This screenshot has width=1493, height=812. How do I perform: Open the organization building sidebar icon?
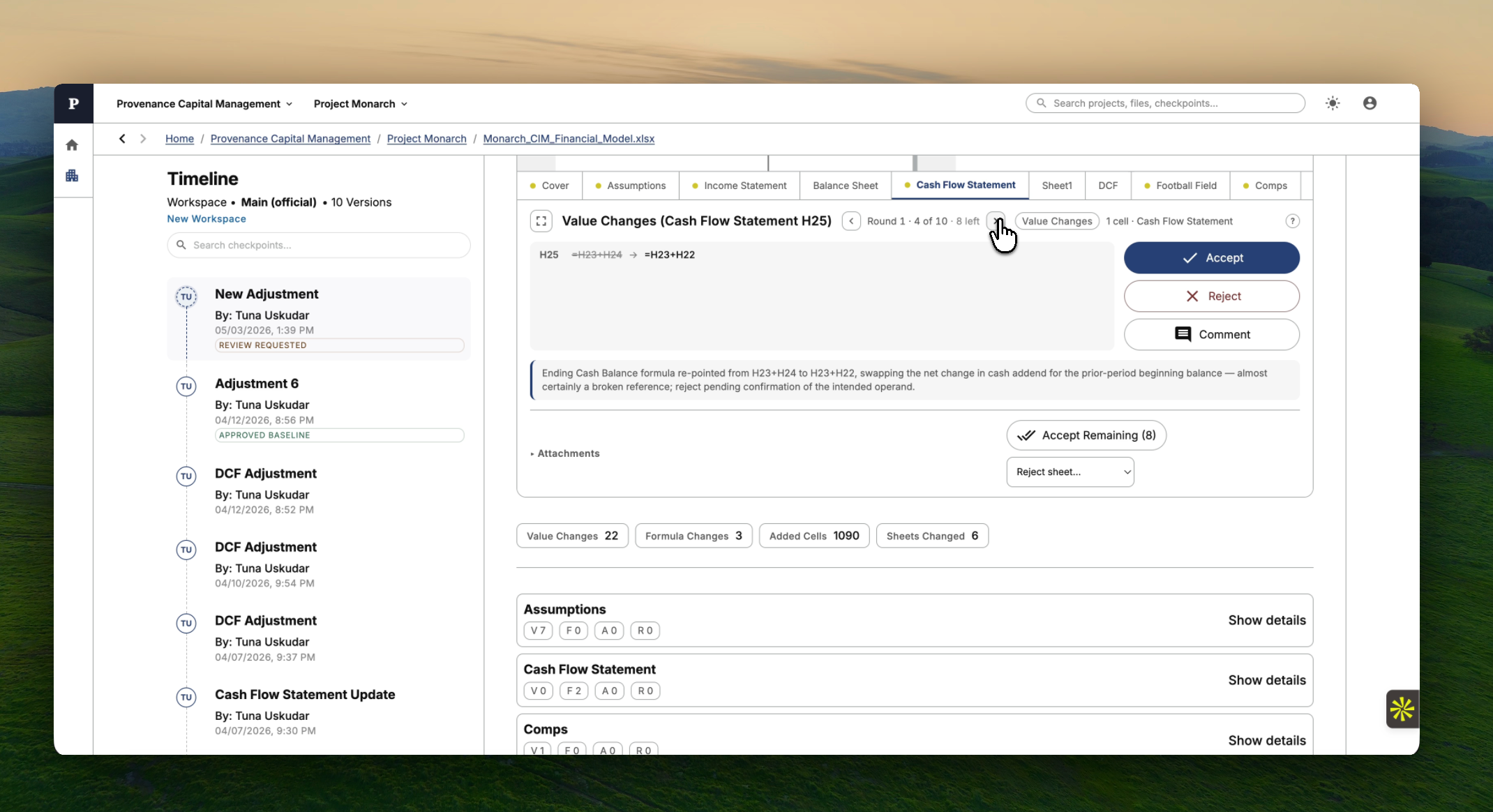(72, 176)
